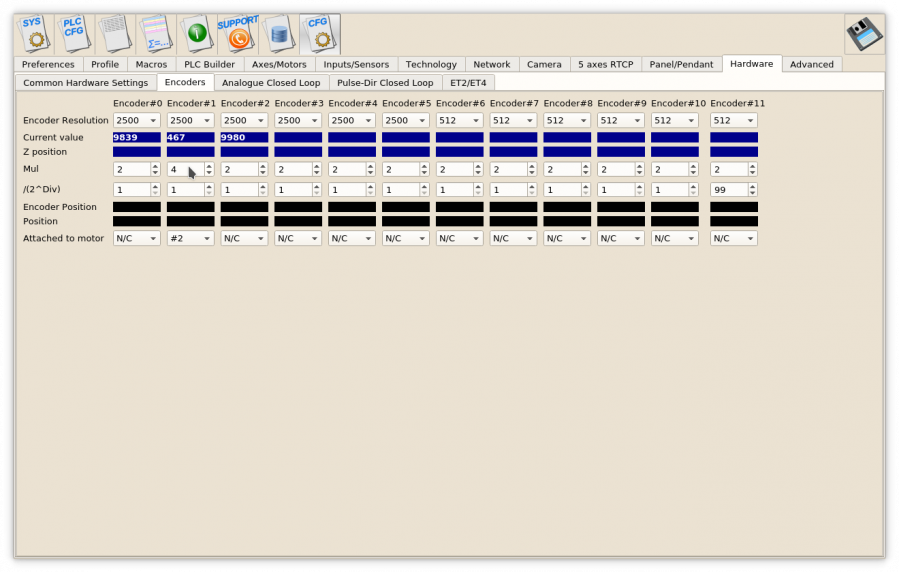Image resolution: width=899 pixels, height=572 pixels.
Task: Open the SYS settings icon
Action: 34,33
